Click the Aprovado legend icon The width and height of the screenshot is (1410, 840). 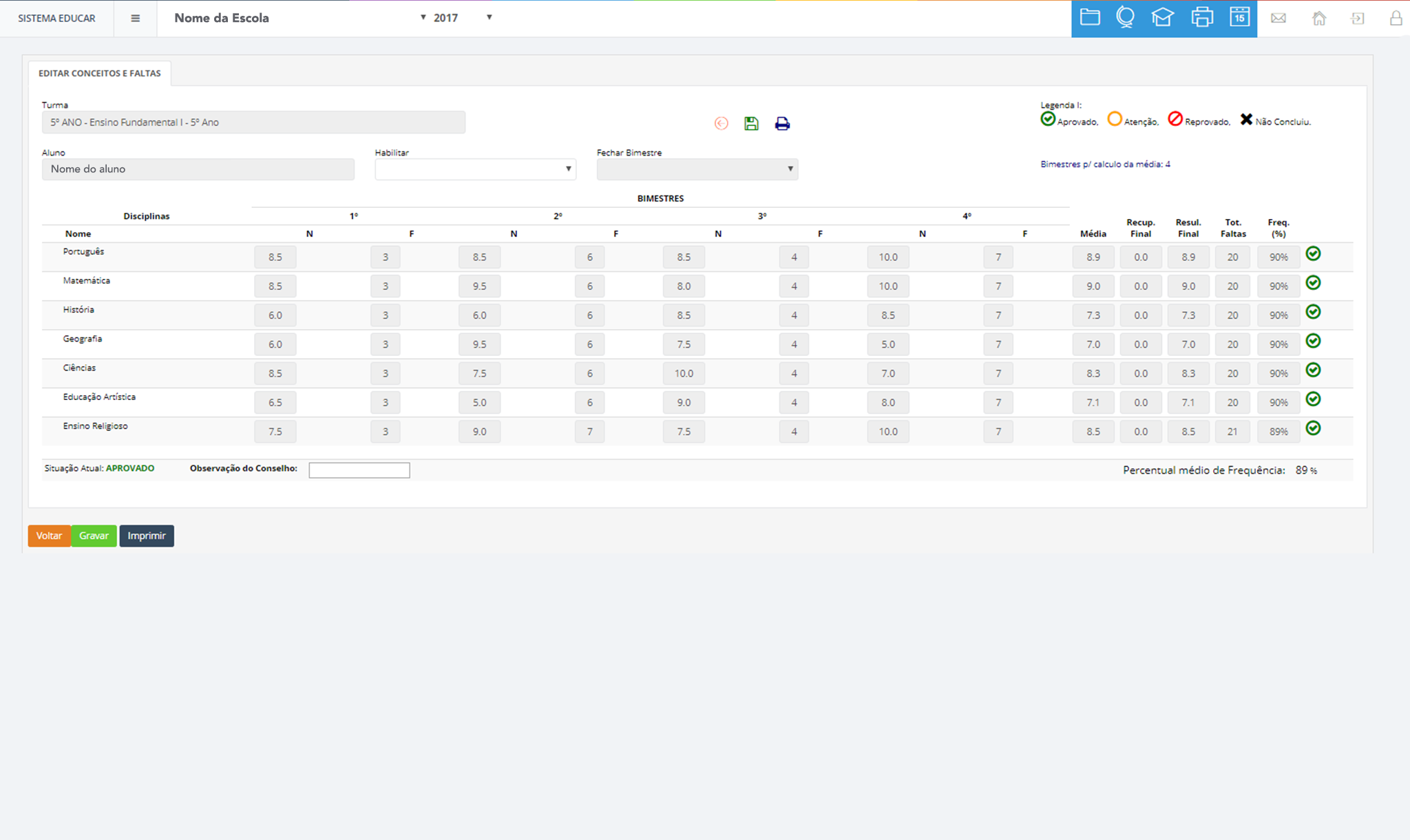[x=1048, y=119]
